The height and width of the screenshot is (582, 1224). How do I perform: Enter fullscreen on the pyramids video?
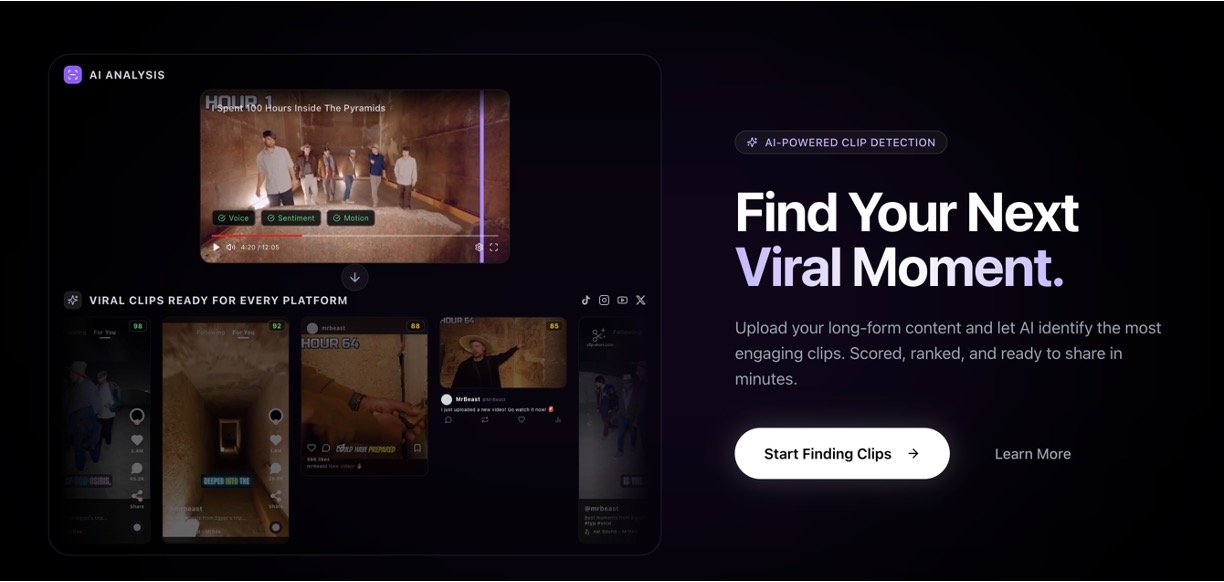coord(494,247)
